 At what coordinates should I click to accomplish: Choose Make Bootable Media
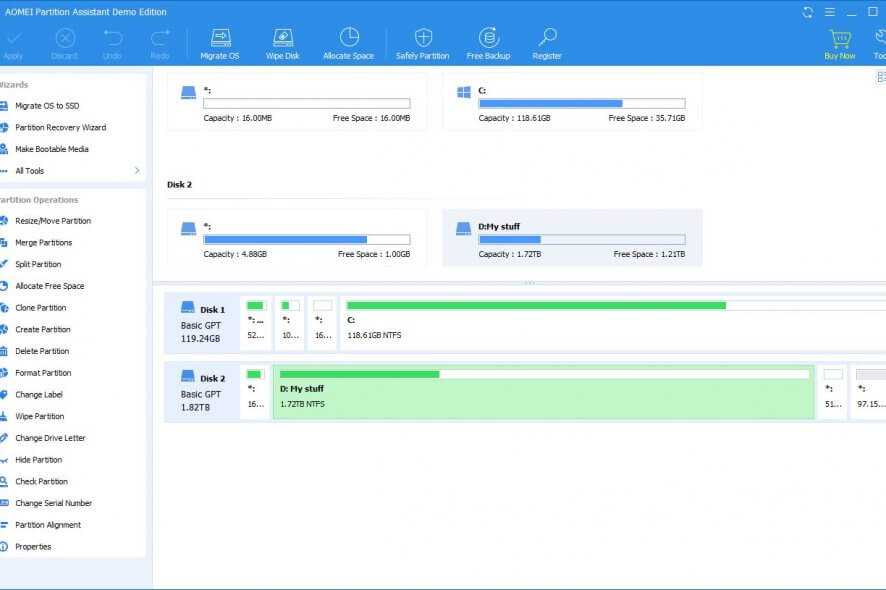51,149
